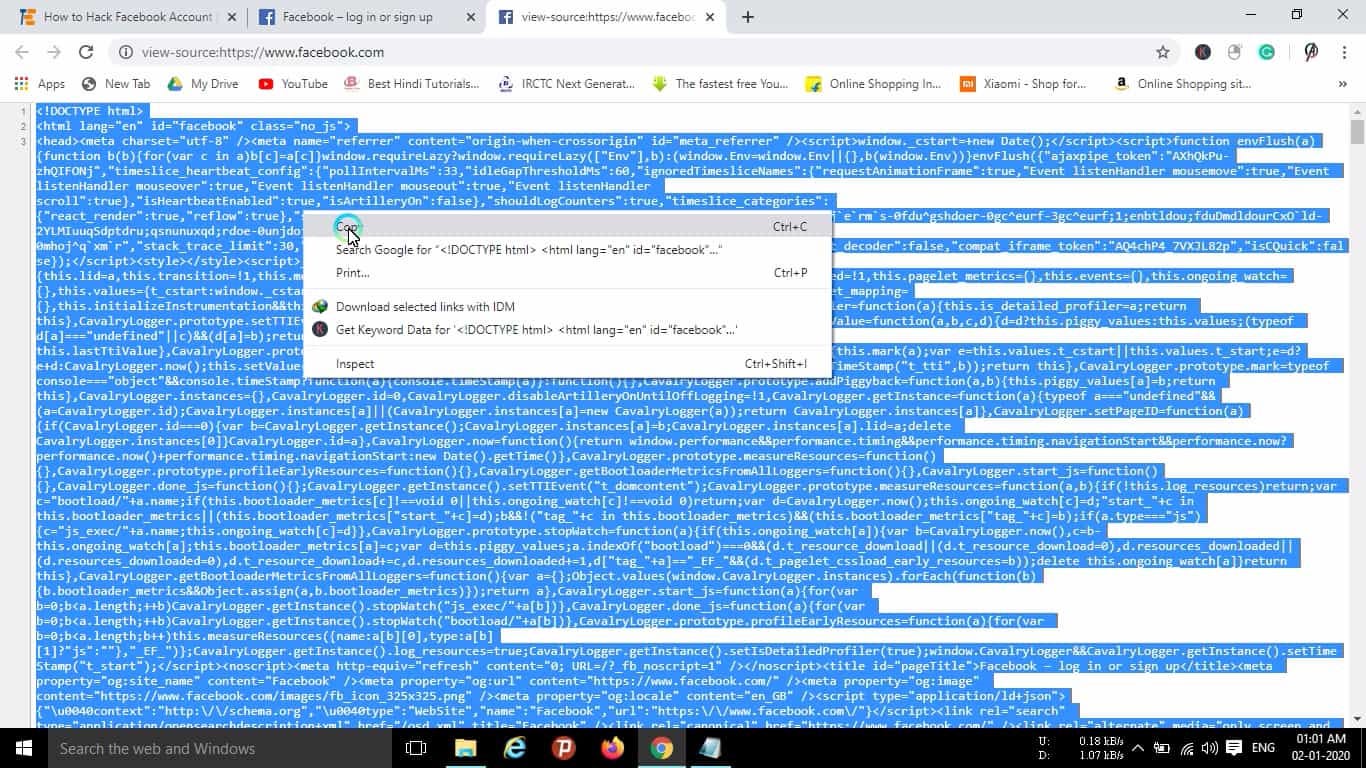
Task: Reload the page with refresh icon
Action: point(86,52)
